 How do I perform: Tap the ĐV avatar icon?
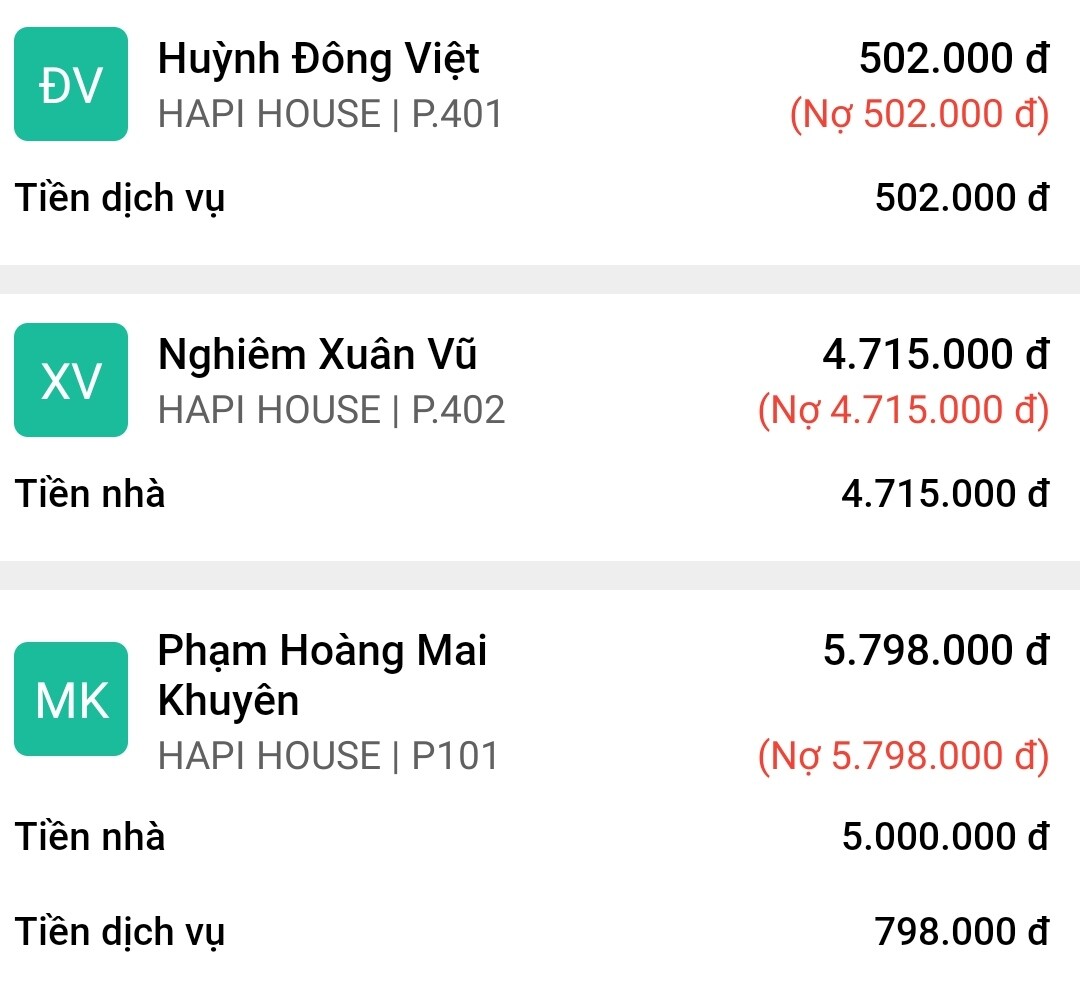pyautogui.click(x=70, y=84)
